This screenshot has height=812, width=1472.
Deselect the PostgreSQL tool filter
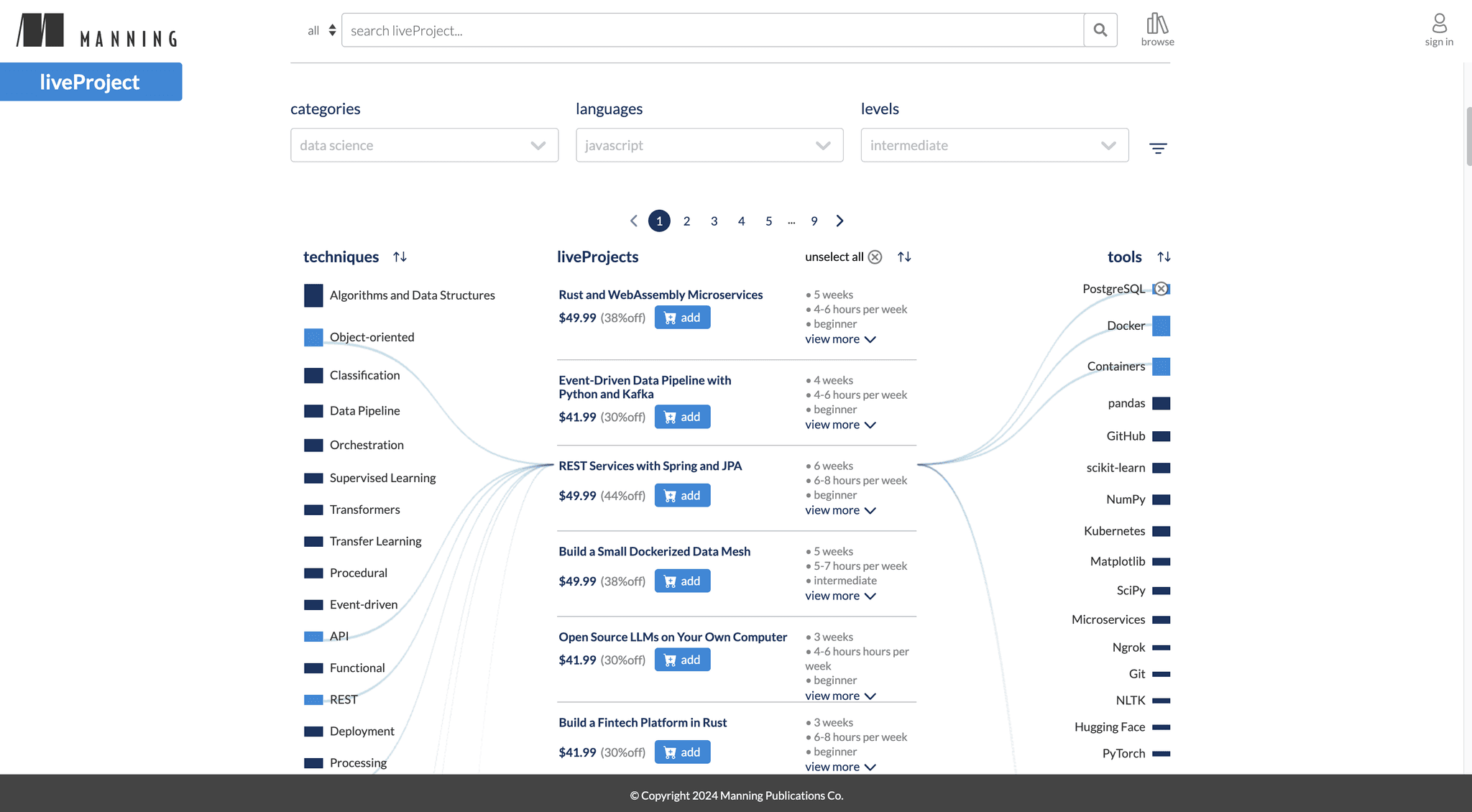(1161, 289)
